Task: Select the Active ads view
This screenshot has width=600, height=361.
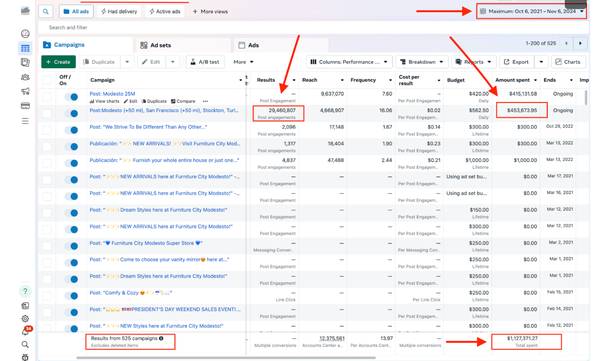Action: point(165,11)
